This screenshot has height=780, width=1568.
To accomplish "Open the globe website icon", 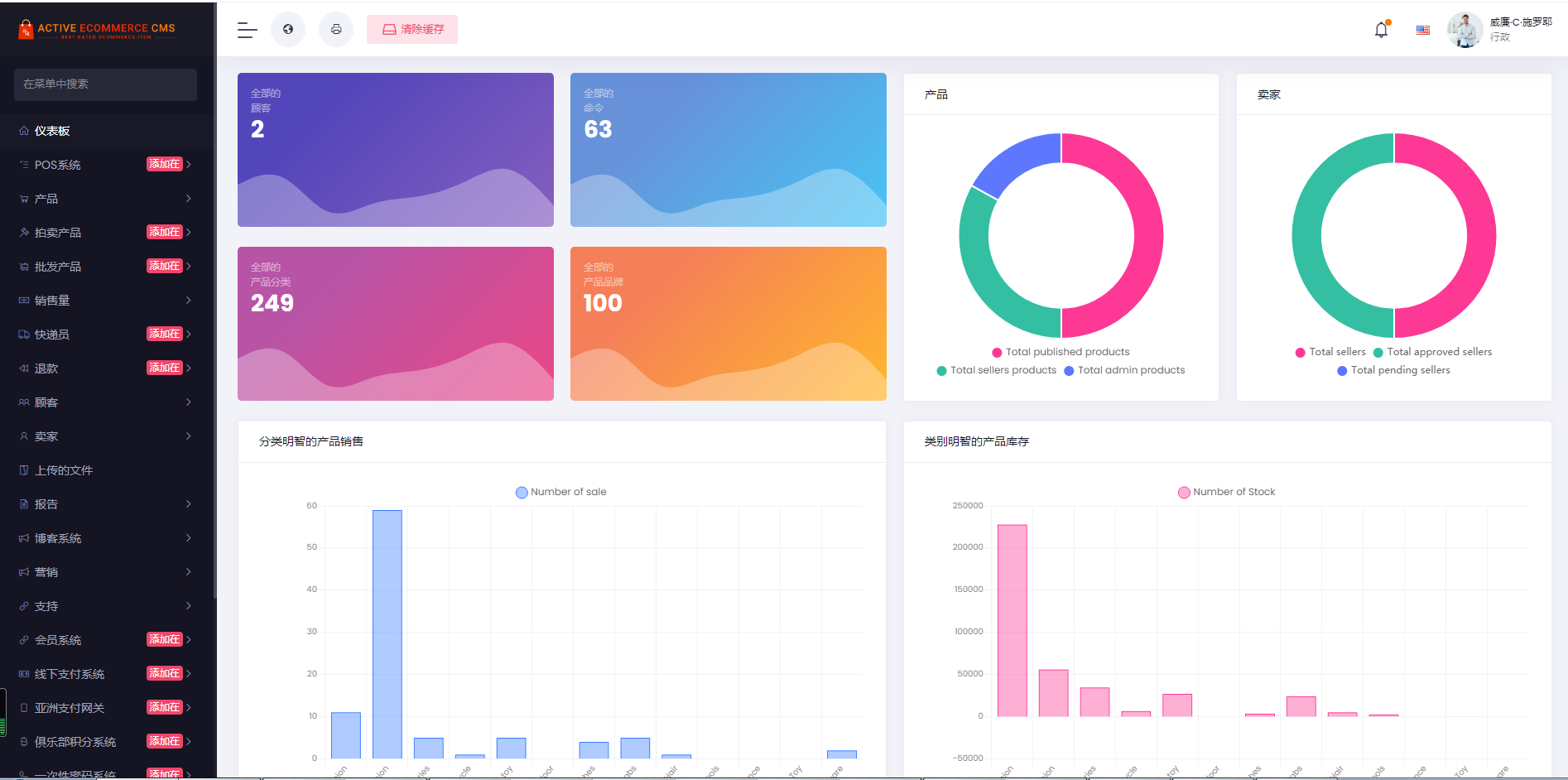I will coord(288,30).
